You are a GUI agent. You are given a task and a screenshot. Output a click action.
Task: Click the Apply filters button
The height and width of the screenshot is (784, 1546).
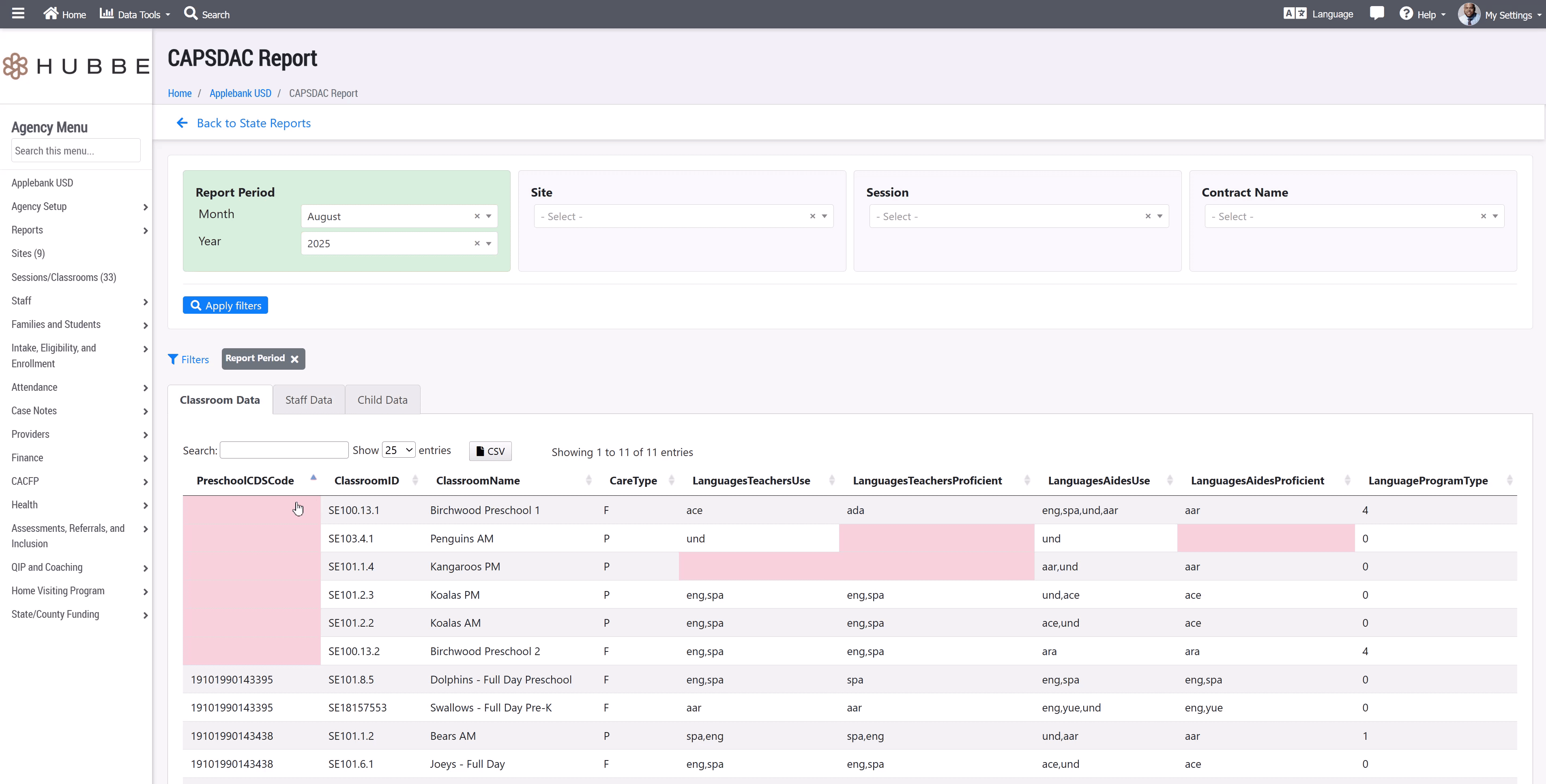tap(225, 305)
